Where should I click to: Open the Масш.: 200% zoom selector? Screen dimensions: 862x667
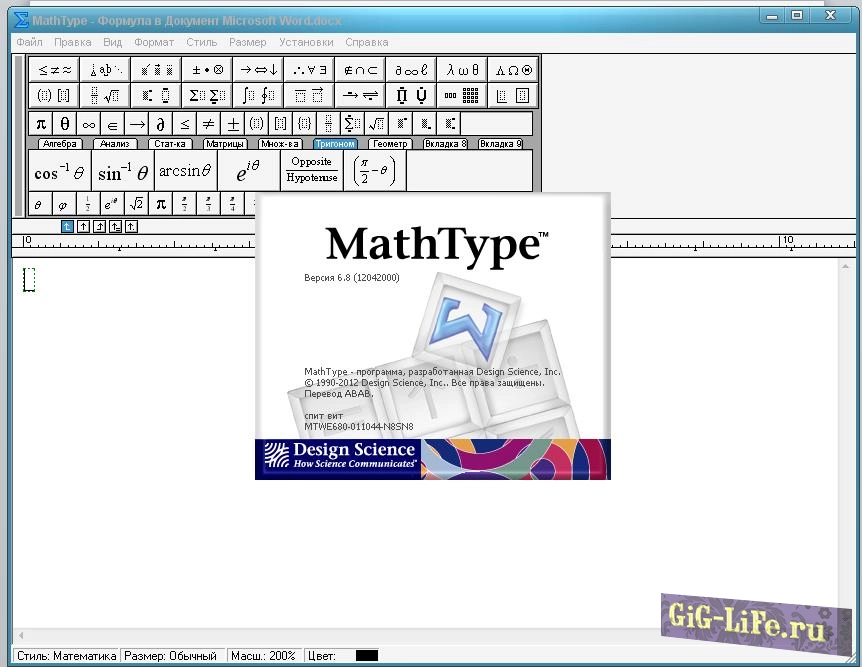coord(263,656)
